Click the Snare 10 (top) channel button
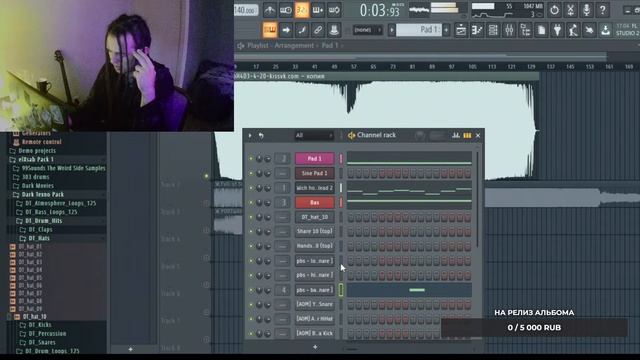This screenshot has height=360, width=640. point(314,231)
